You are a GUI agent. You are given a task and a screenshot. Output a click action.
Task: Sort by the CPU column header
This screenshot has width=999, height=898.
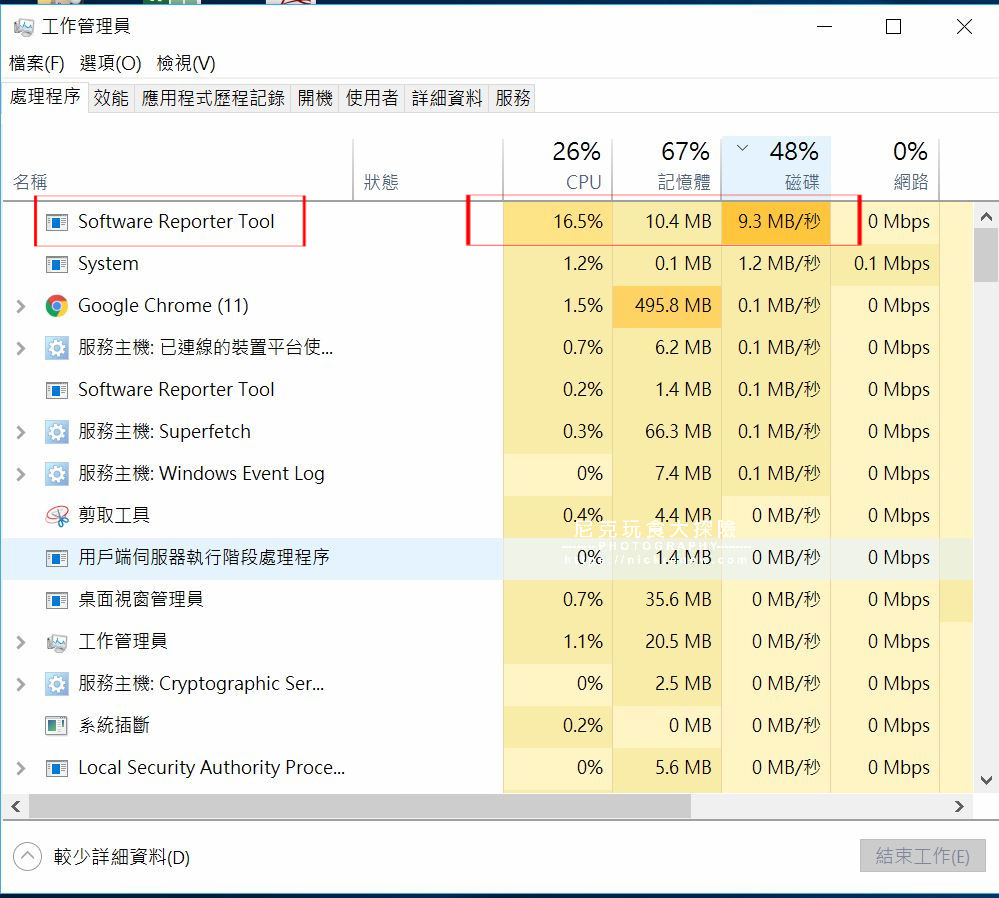558,167
